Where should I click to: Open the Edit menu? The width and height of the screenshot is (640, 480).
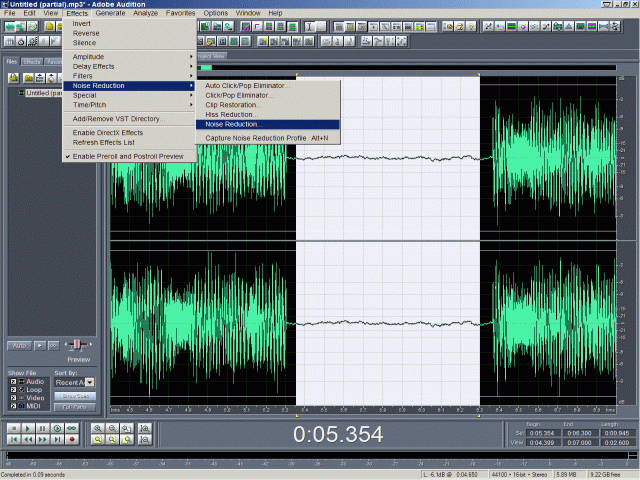click(29, 13)
